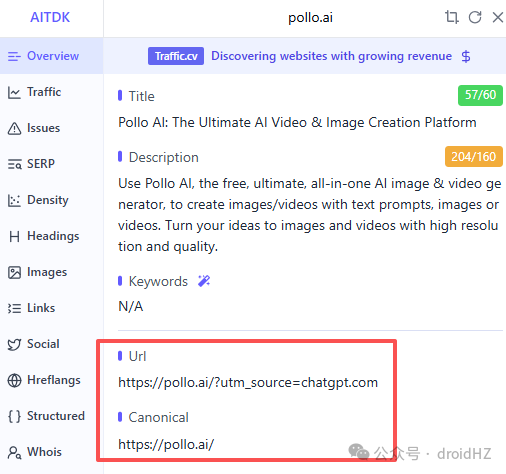Viewport: 506px width, 474px height.
Task: Click the AITDK logo text
Action: point(50,17)
